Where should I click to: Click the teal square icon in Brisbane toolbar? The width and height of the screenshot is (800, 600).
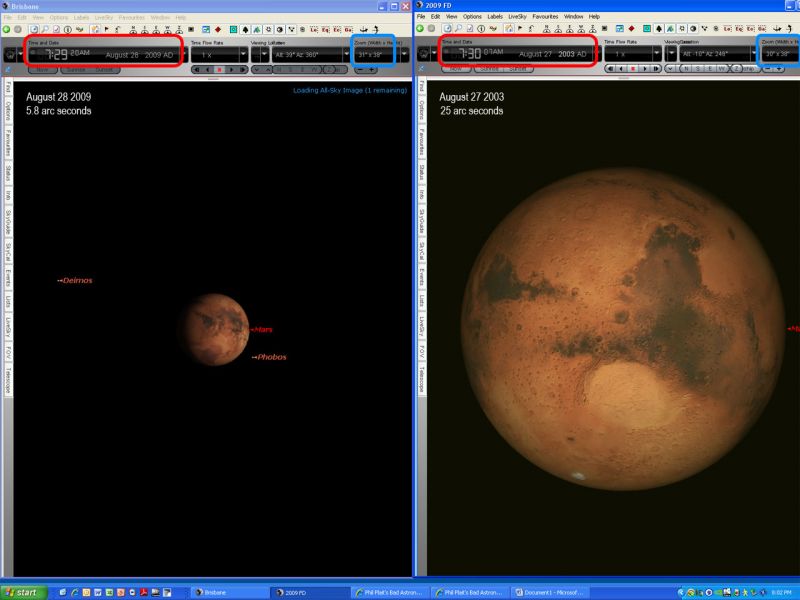click(234, 30)
